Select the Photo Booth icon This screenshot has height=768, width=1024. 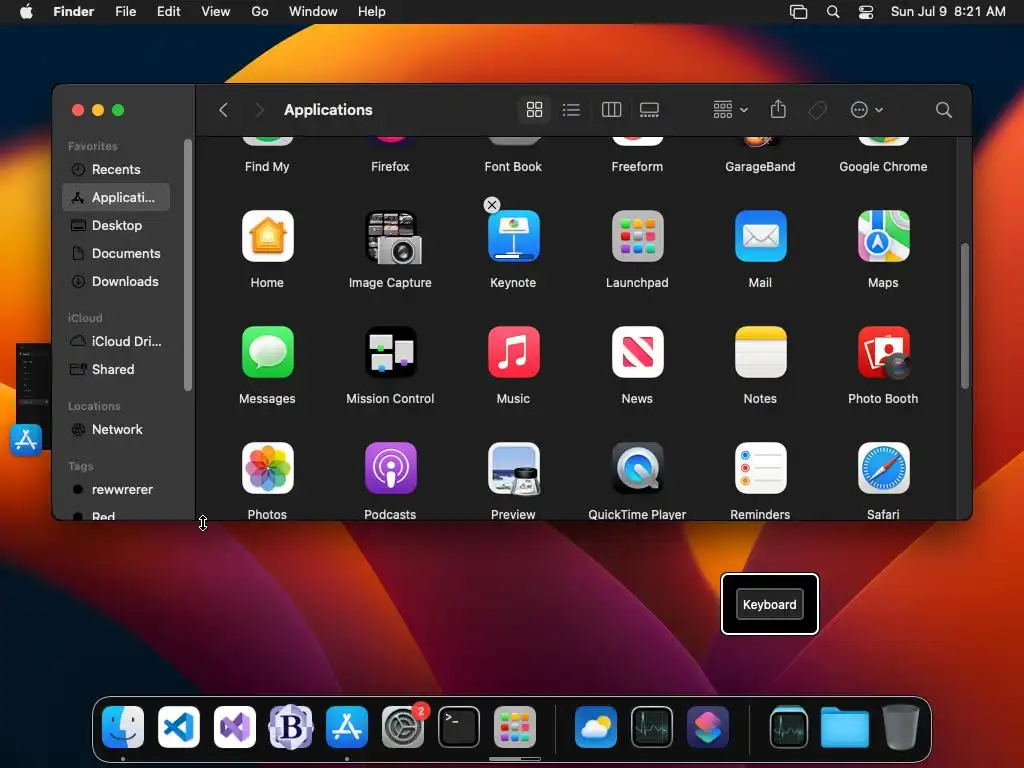(x=883, y=352)
